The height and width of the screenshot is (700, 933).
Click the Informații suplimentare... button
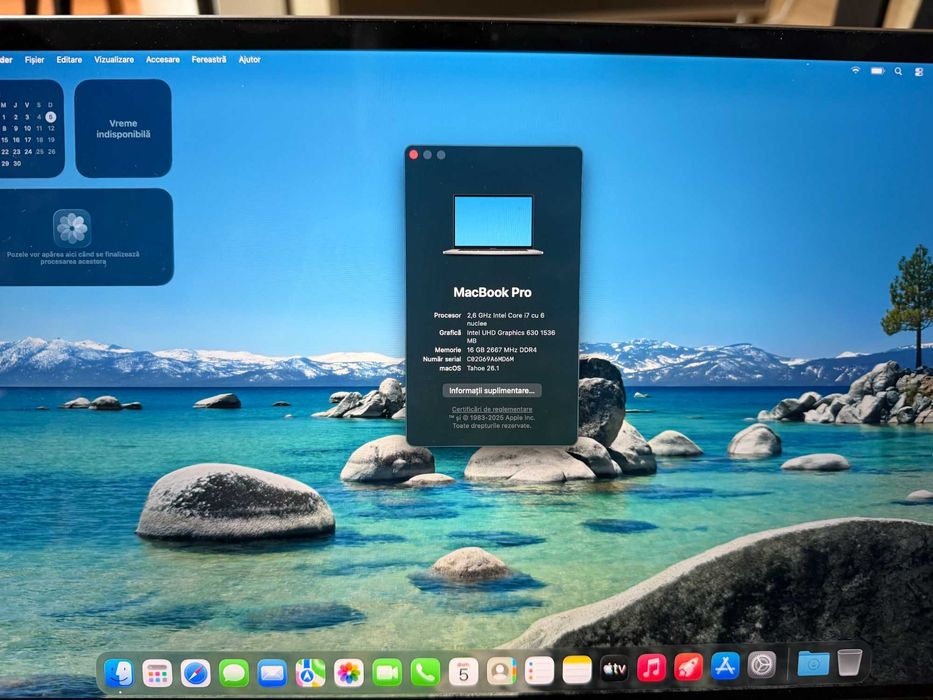click(x=491, y=390)
